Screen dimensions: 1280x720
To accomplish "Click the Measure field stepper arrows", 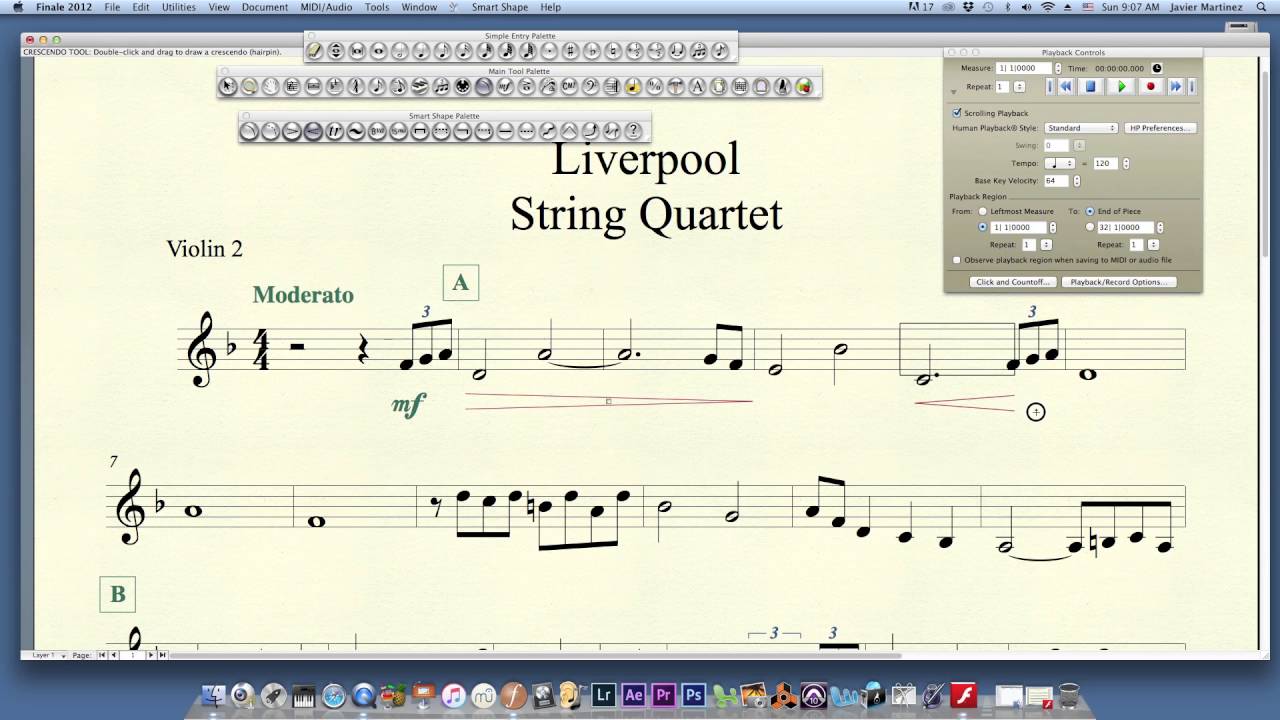I will (x=1058, y=68).
